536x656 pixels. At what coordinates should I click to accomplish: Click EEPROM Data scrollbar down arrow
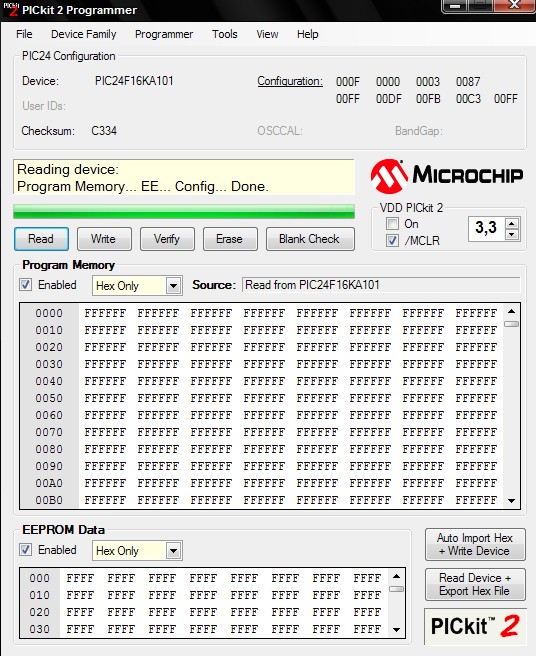(x=397, y=630)
